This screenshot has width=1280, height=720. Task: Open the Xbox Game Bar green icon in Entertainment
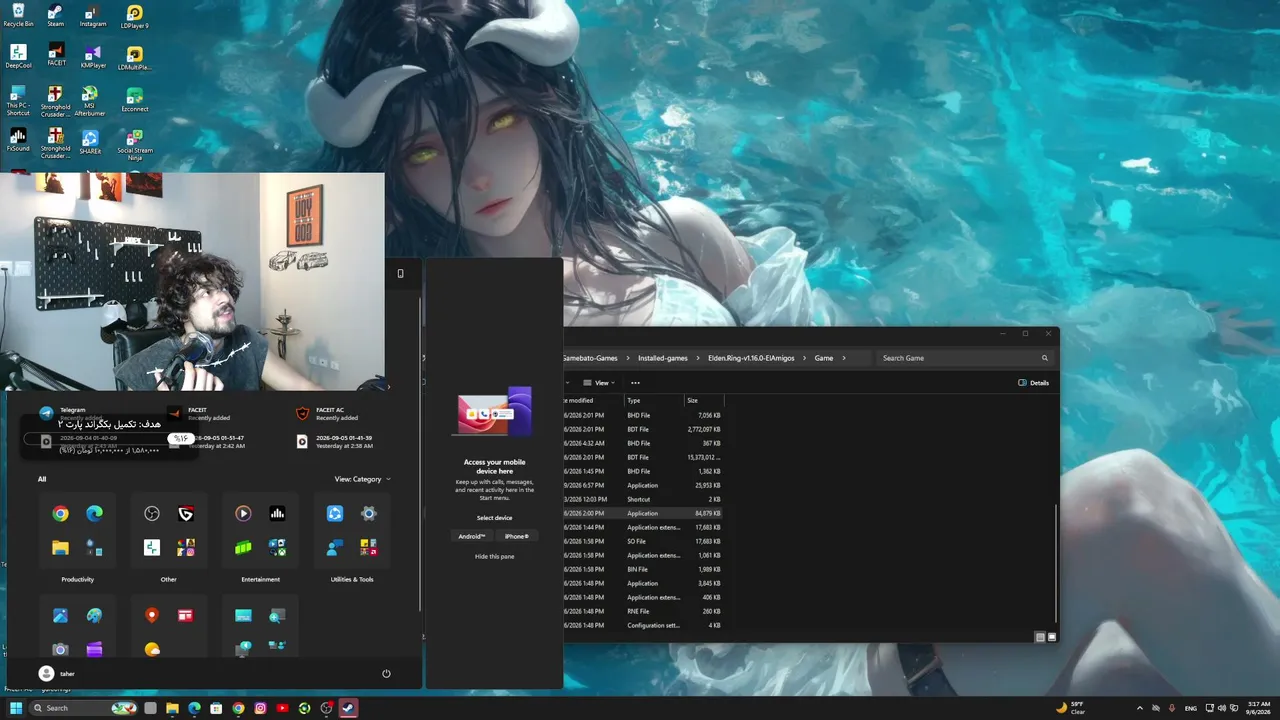(x=243, y=547)
